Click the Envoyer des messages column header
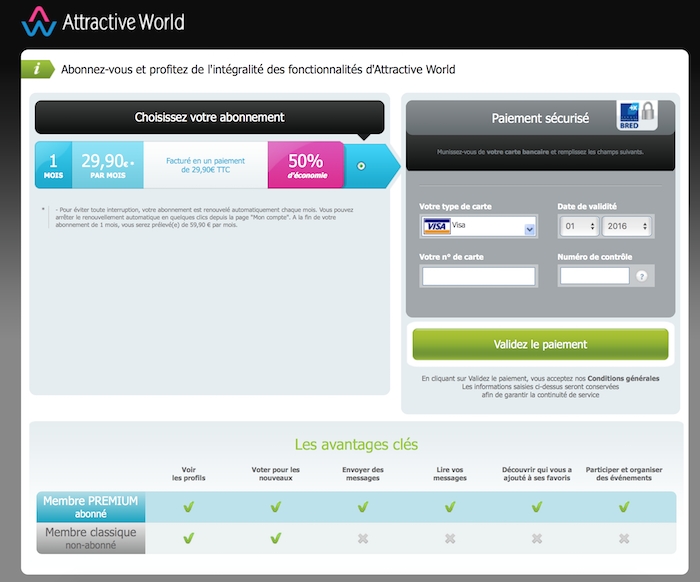700x582 pixels. point(362,474)
